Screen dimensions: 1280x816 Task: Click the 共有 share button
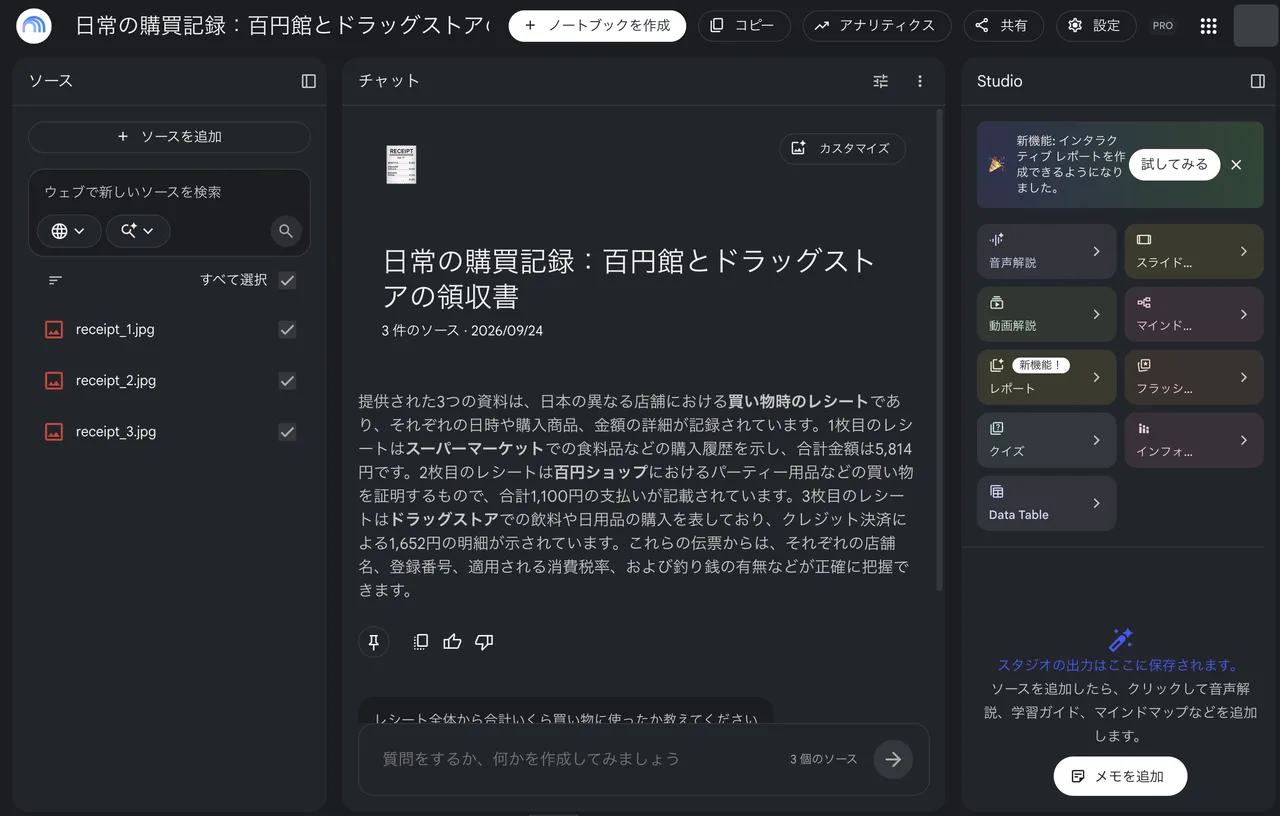(x=1003, y=26)
